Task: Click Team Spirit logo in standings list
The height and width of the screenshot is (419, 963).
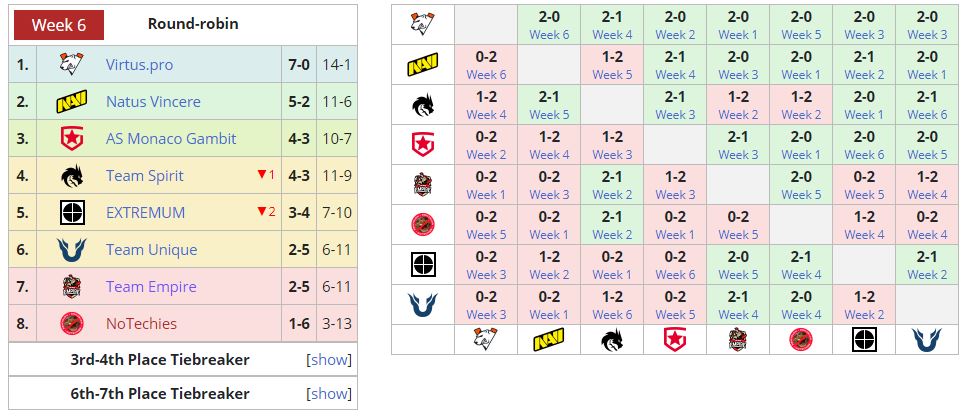Action: tap(70, 176)
